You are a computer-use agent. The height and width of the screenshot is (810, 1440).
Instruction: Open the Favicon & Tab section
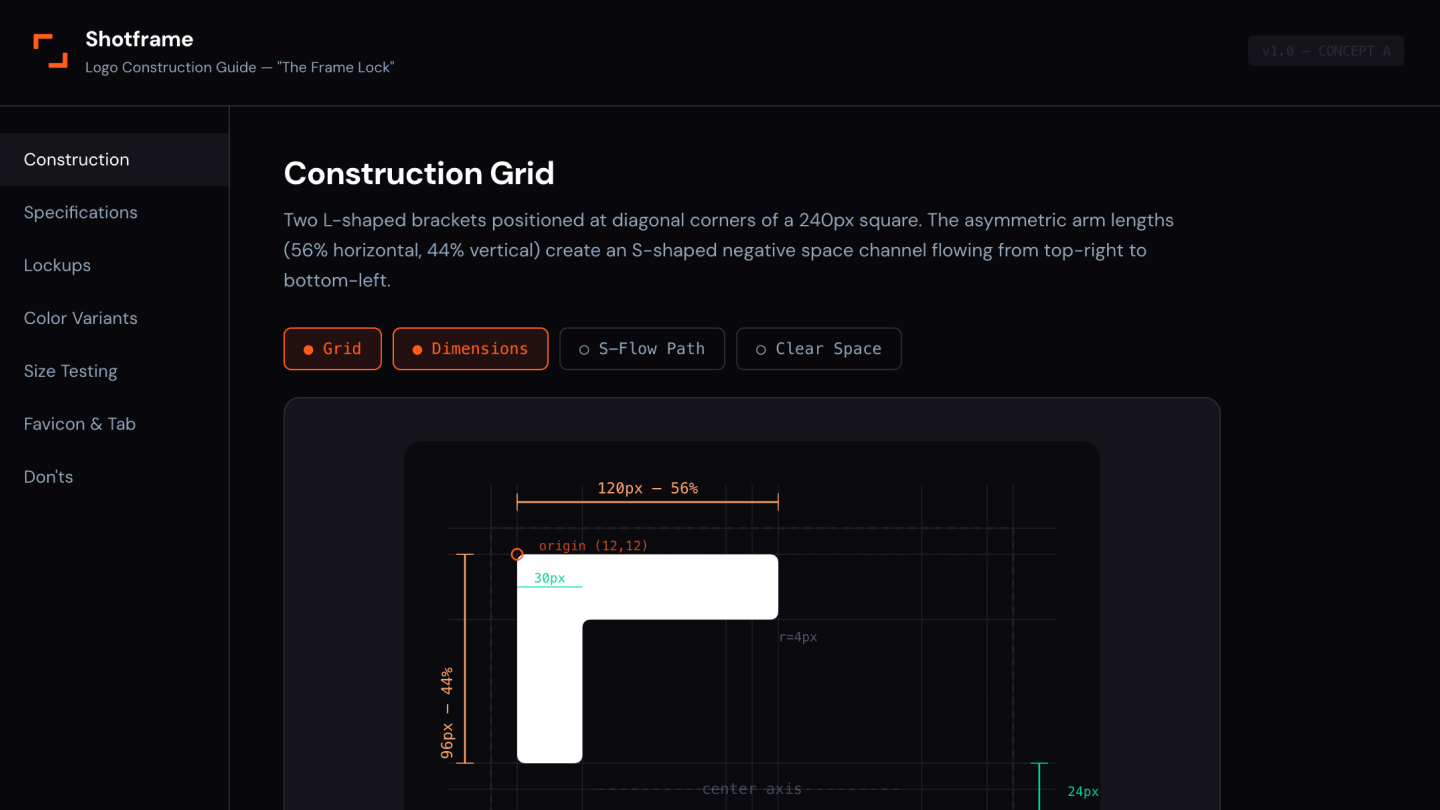tap(80, 425)
